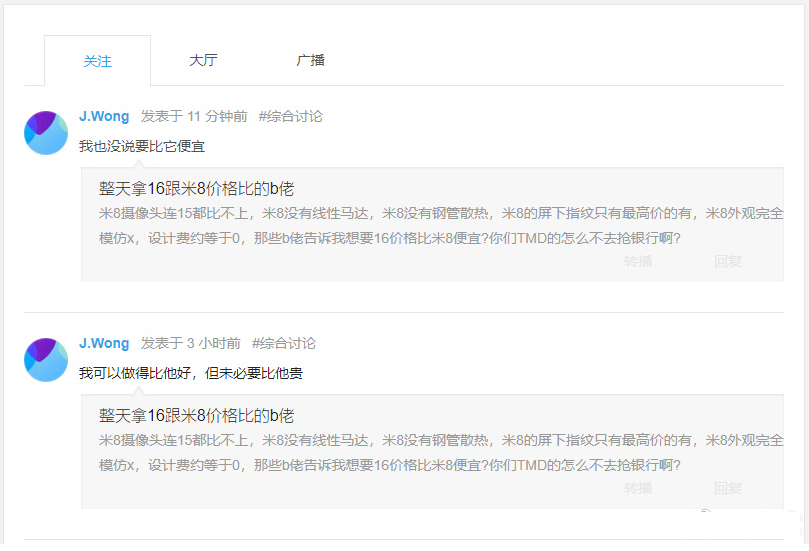
Task: Click the 发表于 11 分钟前 timestamp
Action: tap(194, 117)
